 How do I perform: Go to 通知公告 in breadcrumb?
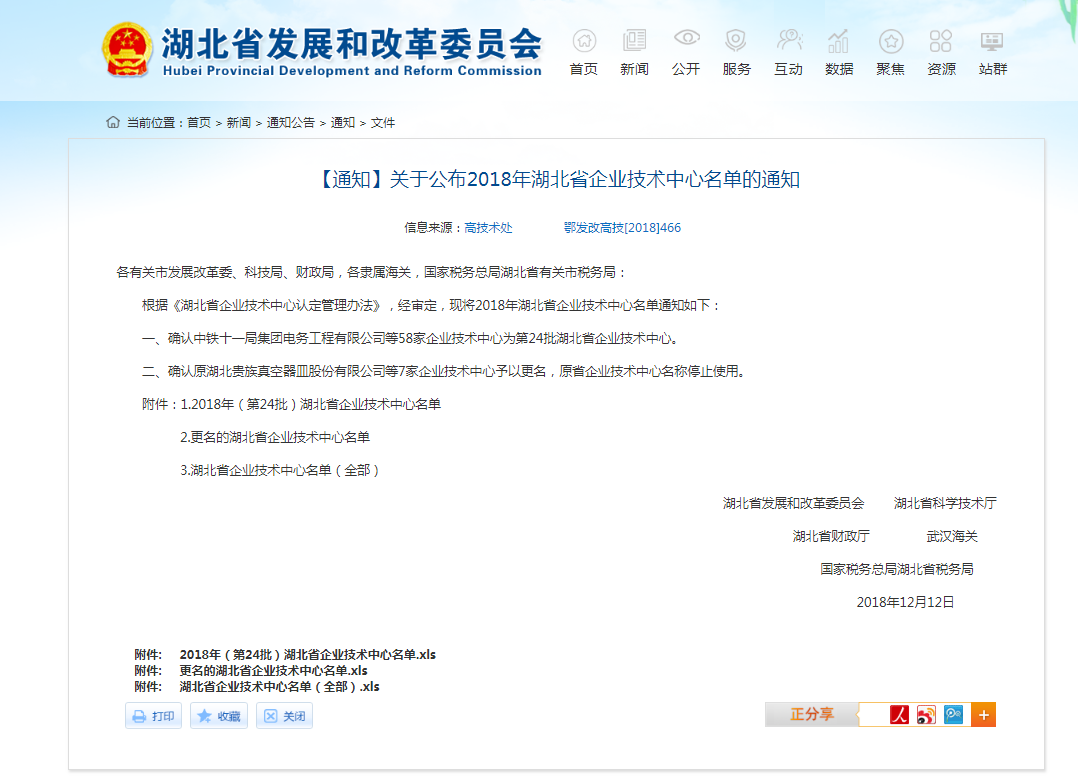tap(290, 122)
